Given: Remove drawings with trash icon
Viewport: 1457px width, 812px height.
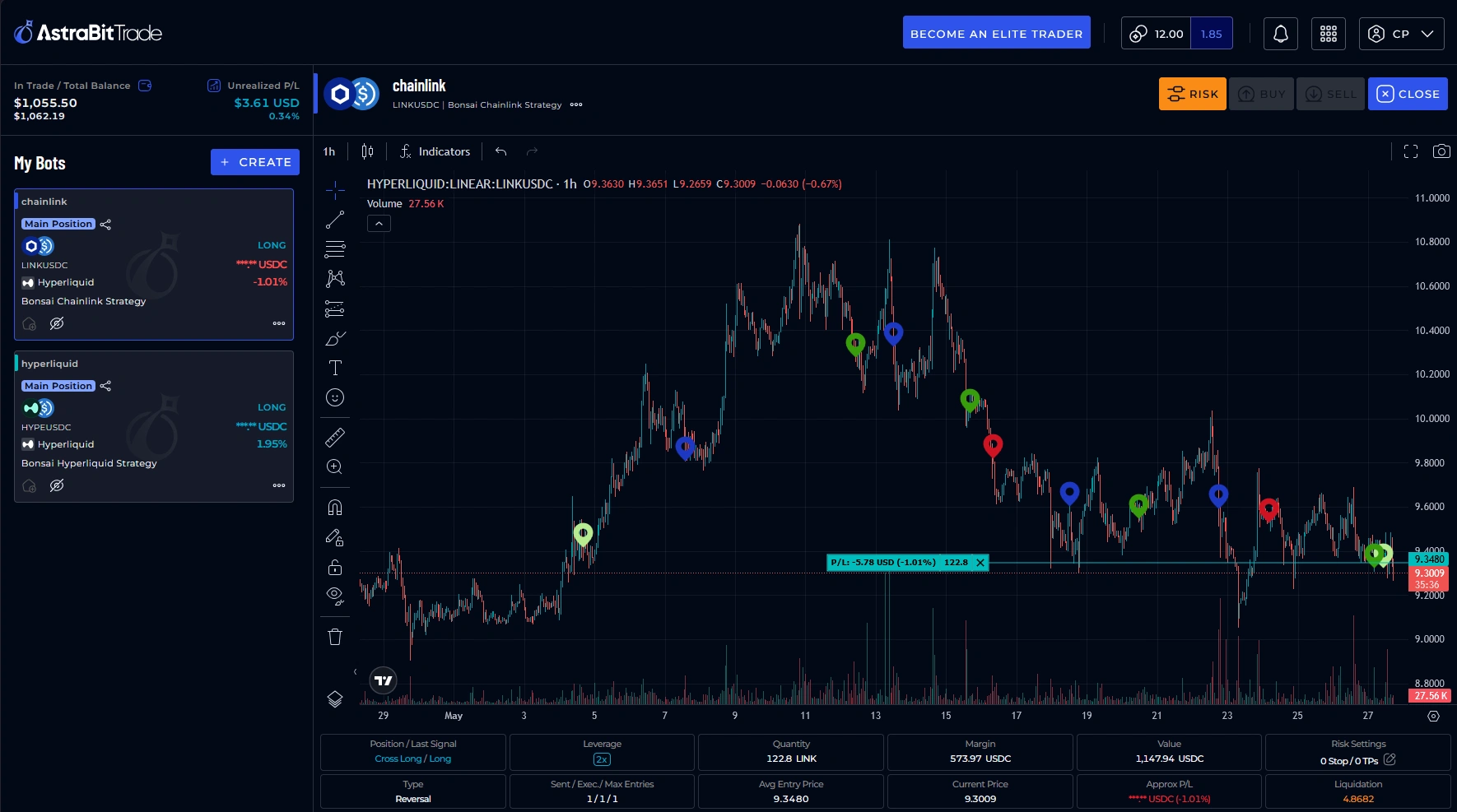Looking at the screenshot, I should tap(335, 637).
